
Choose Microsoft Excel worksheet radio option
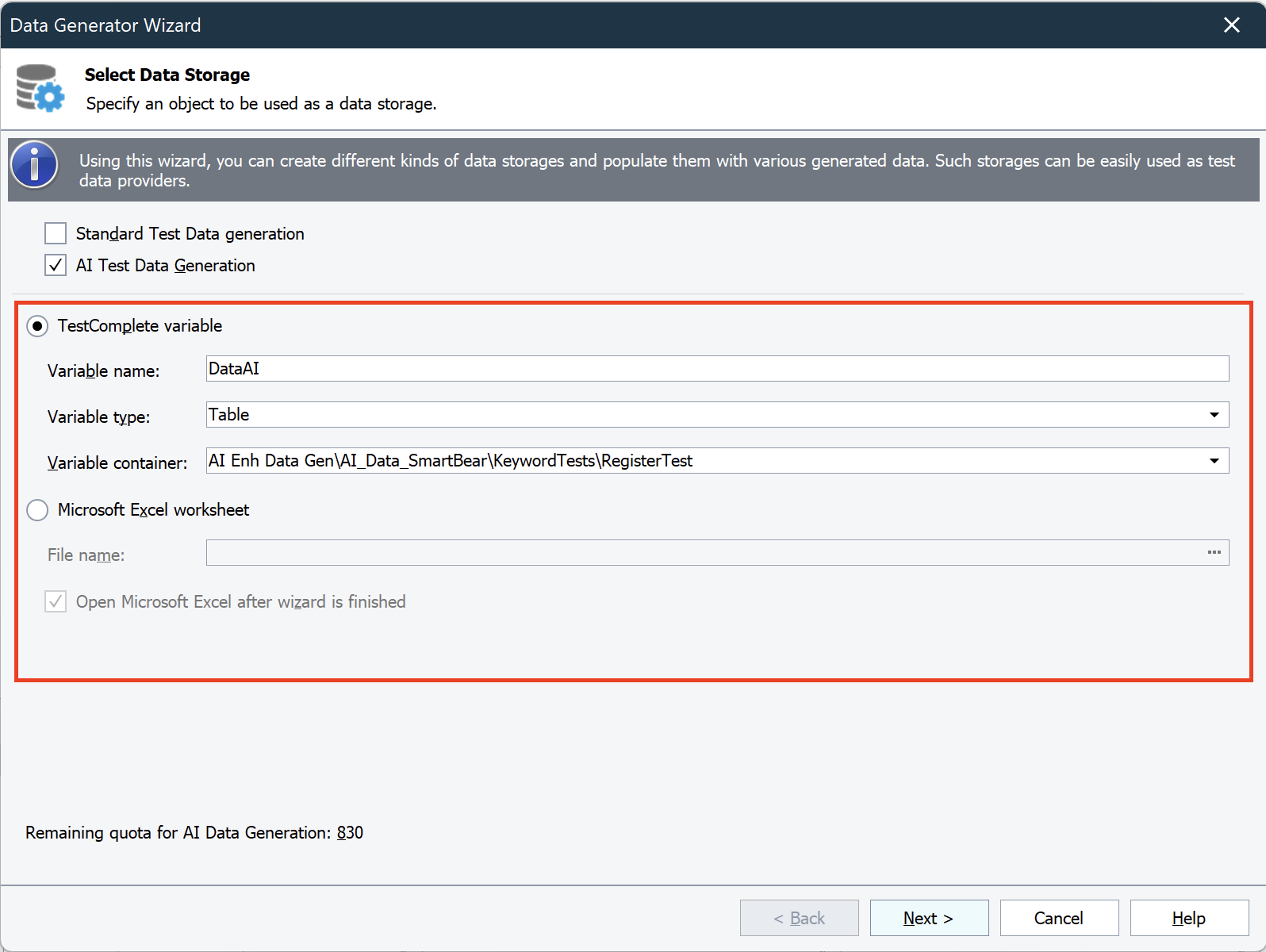pos(37,510)
